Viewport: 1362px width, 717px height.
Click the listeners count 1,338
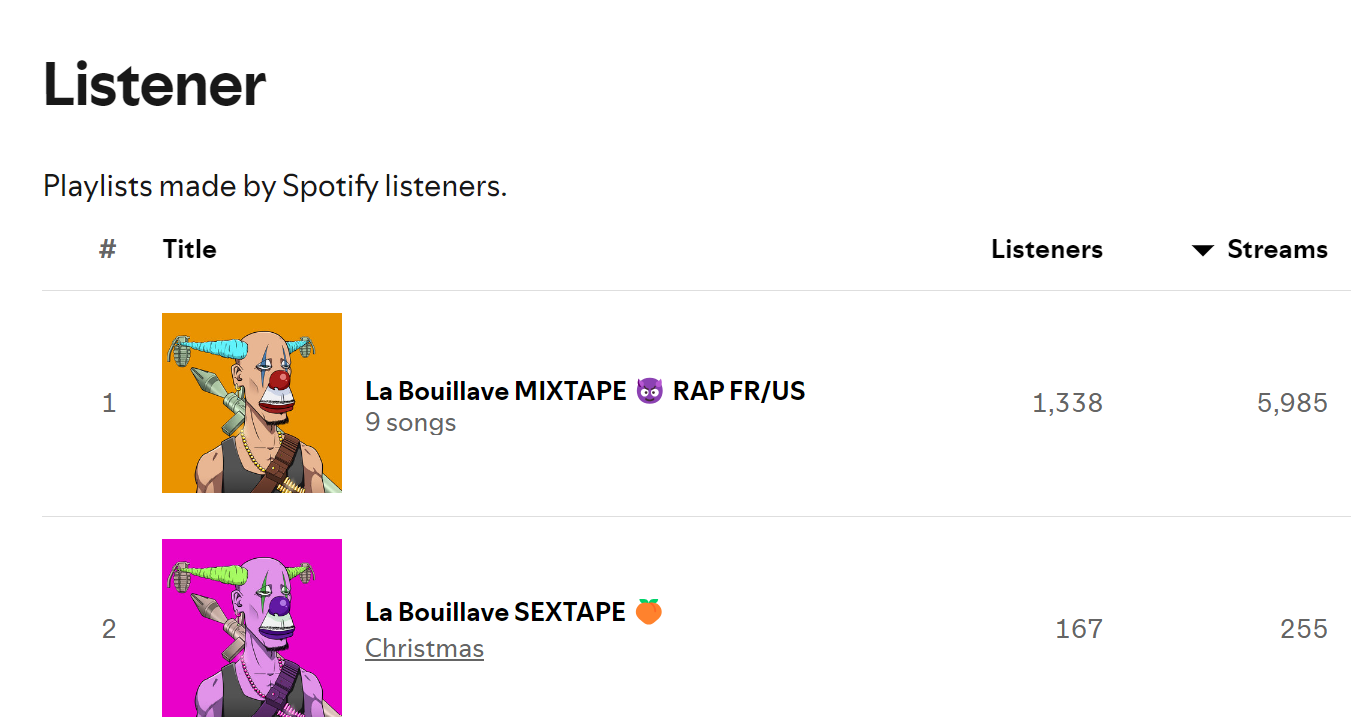[x=1068, y=402]
